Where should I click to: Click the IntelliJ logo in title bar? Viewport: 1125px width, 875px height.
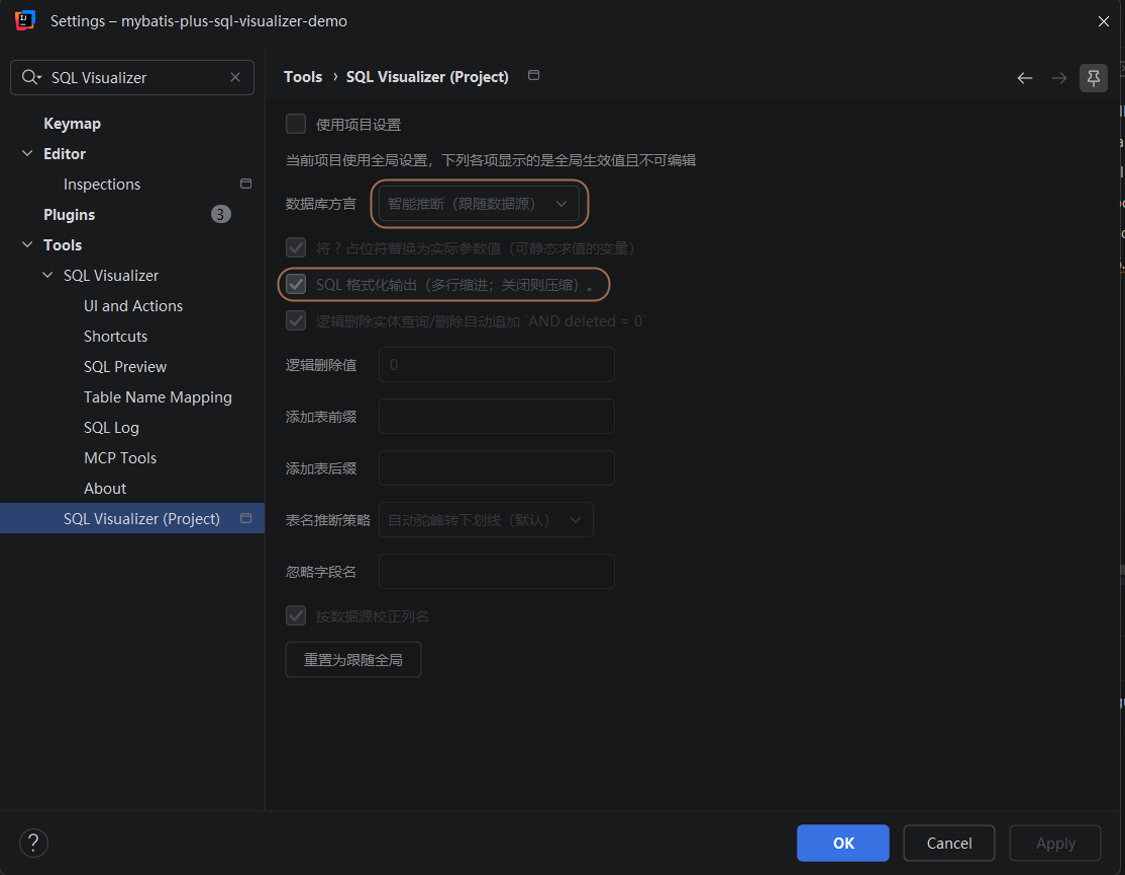(25, 20)
